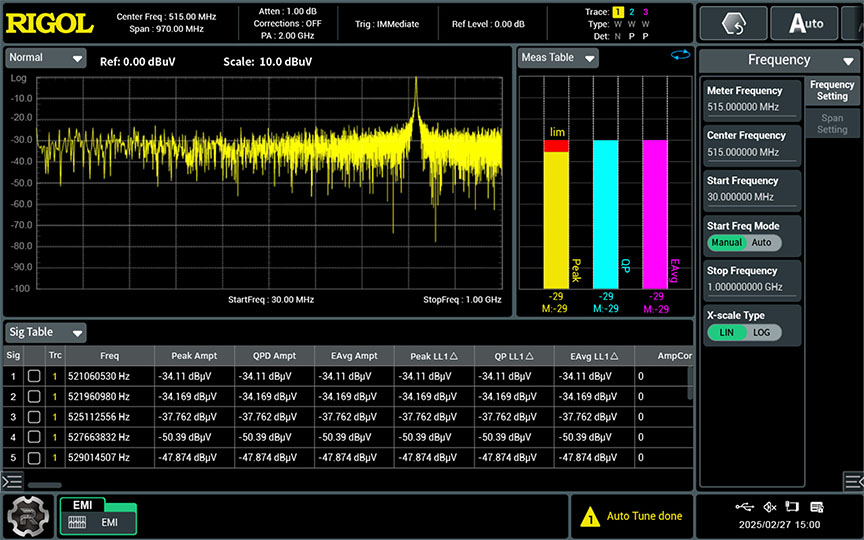Select the yellow Trace 1 indicator
This screenshot has height=540, width=864.
pos(617,11)
